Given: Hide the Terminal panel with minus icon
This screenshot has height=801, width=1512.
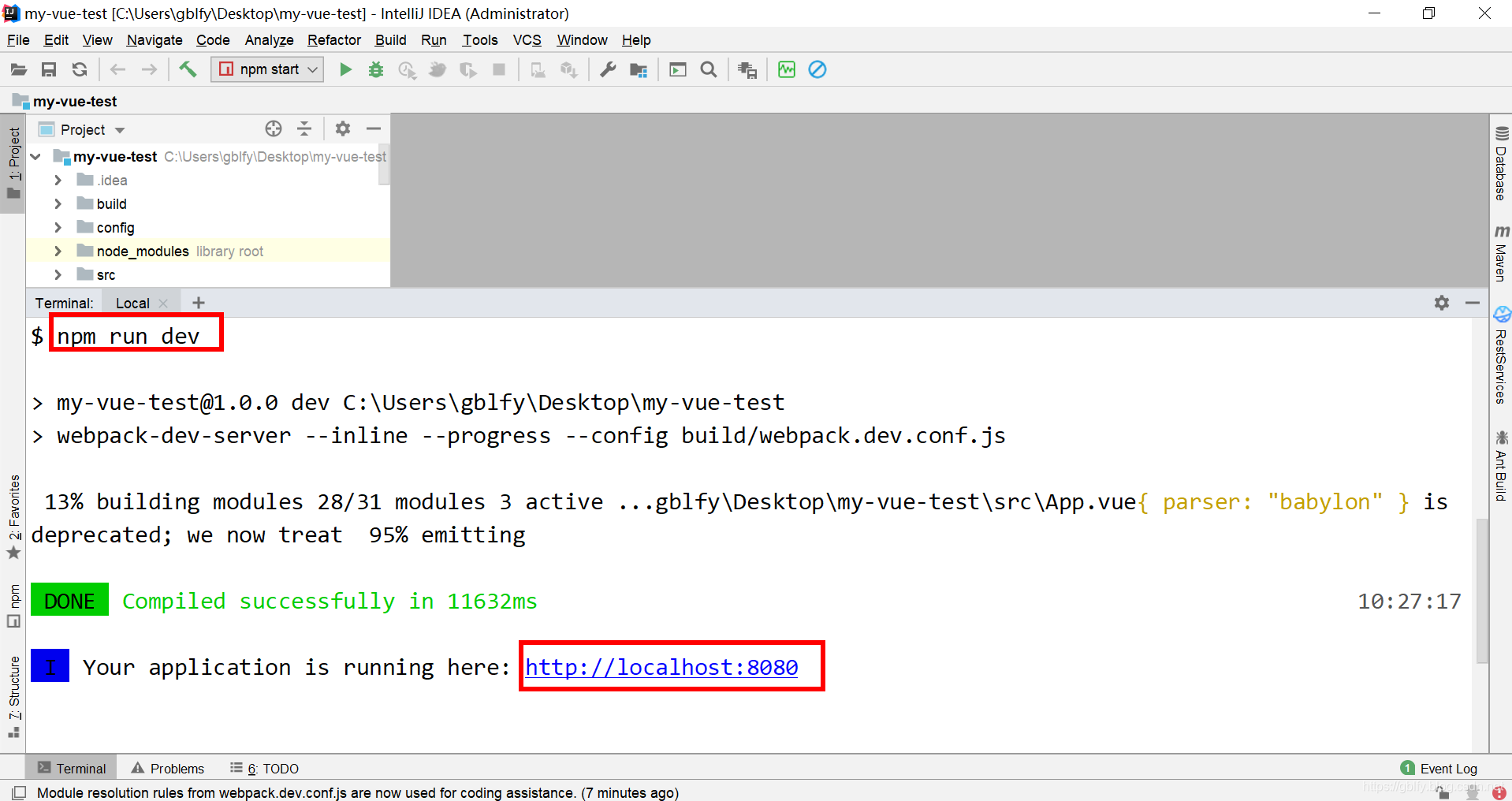Looking at the screenshot, I should click(1473, 303).
